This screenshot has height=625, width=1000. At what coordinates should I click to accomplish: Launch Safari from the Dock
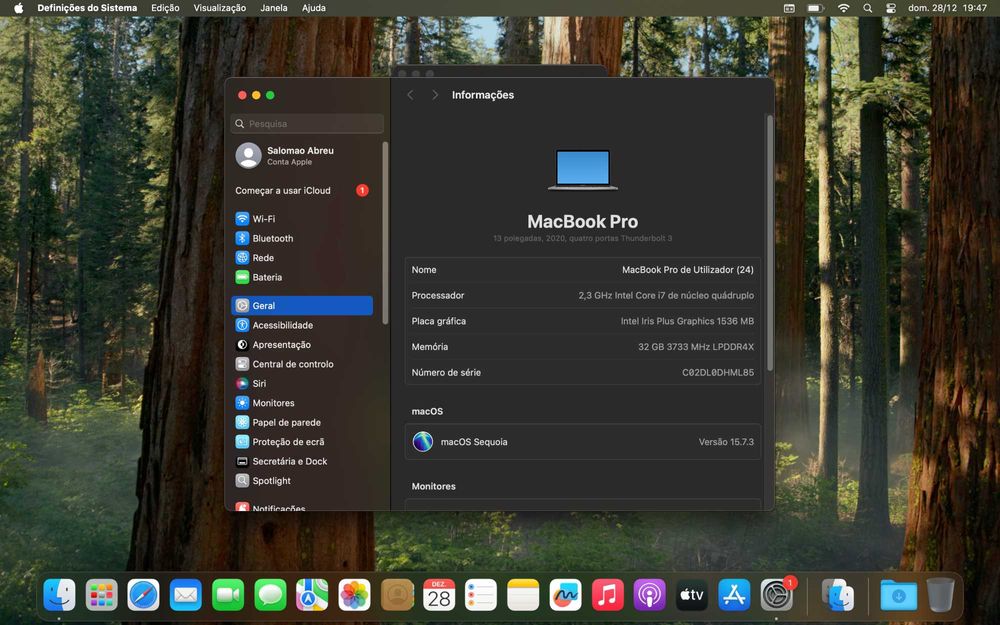click(x=143, y=596)
